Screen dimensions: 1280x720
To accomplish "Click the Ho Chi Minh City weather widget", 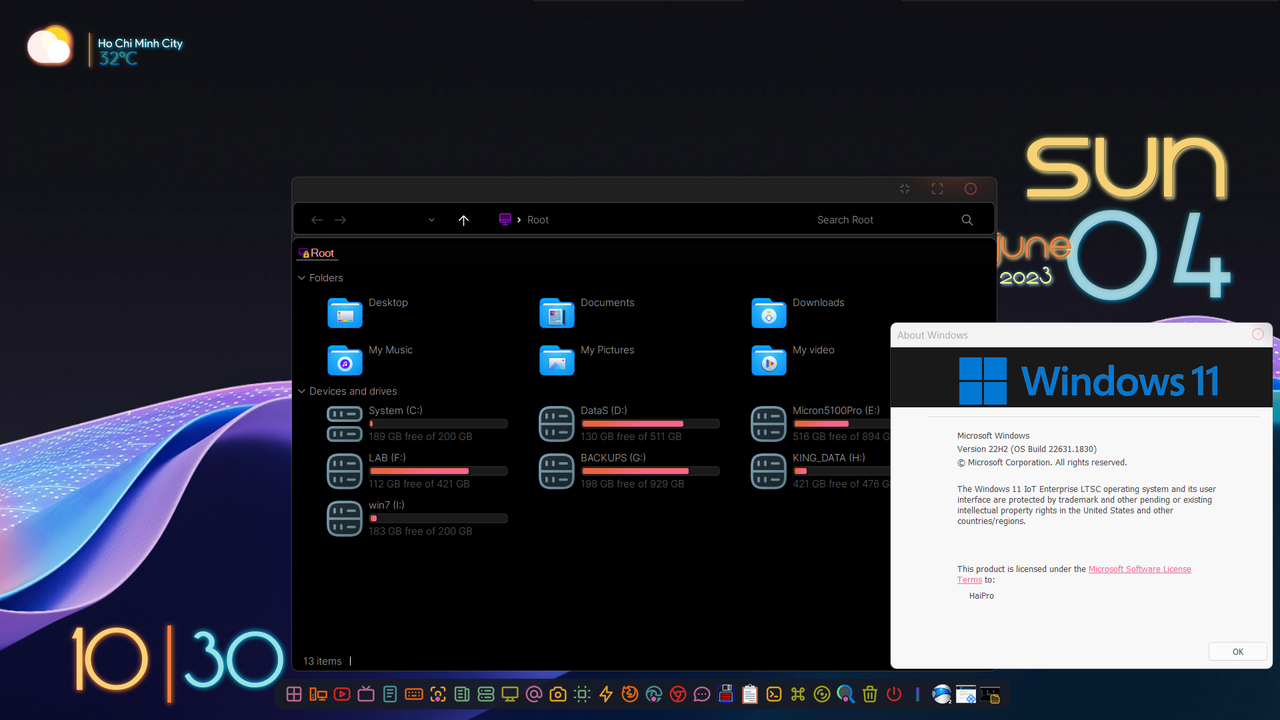I will click(x=140, y=50).
